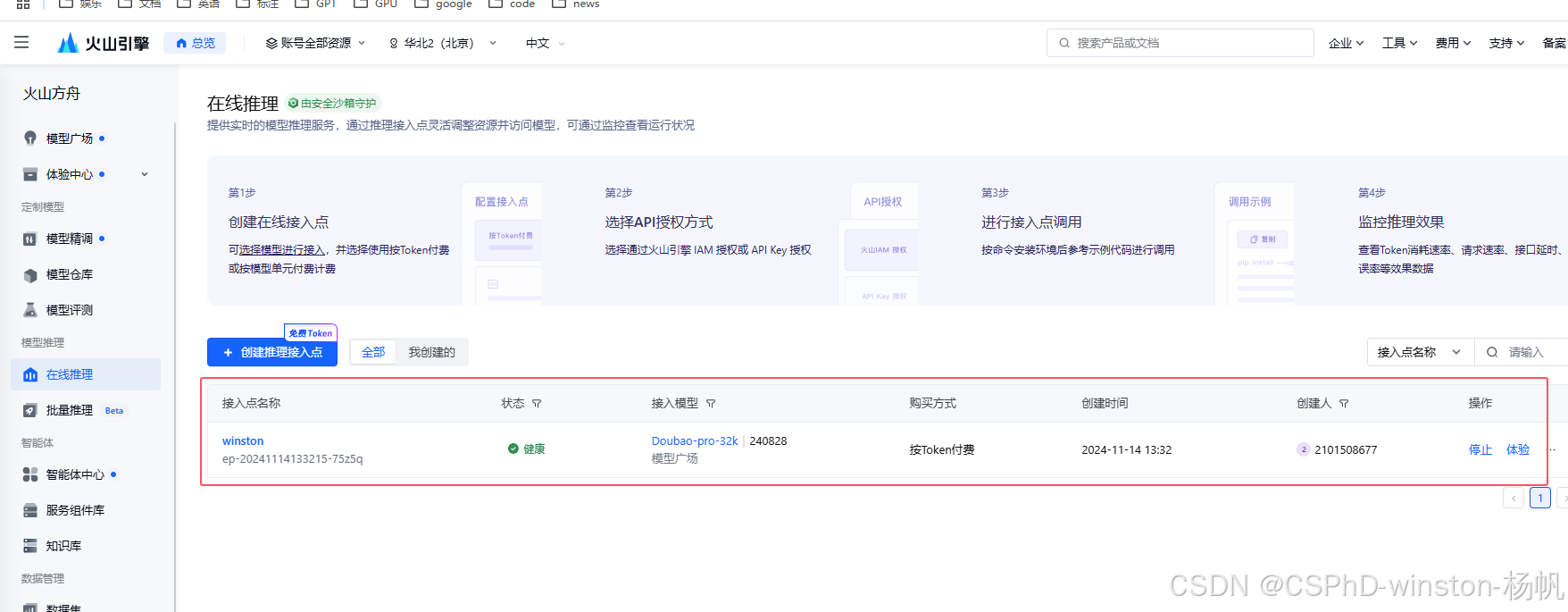Click the 接入点名称 column header
The image size is (1568, 612).
(x=251, y=404)
